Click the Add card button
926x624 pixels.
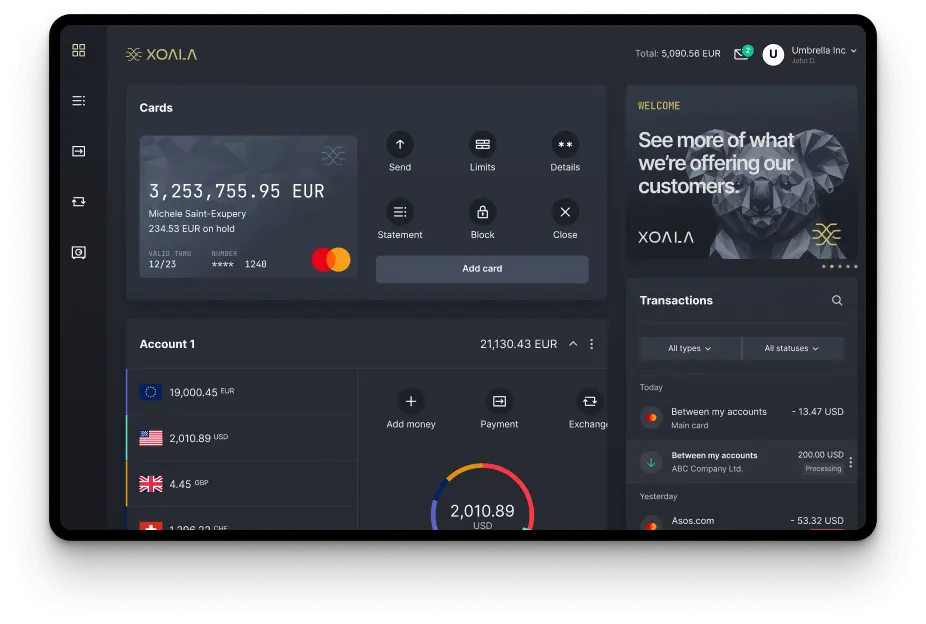click(482, 269)
